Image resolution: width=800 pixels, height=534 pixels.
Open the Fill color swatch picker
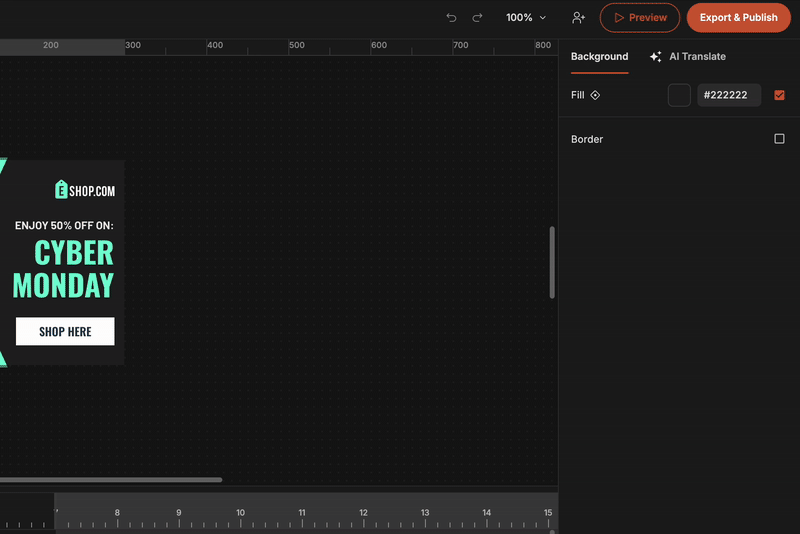[679, 96]
